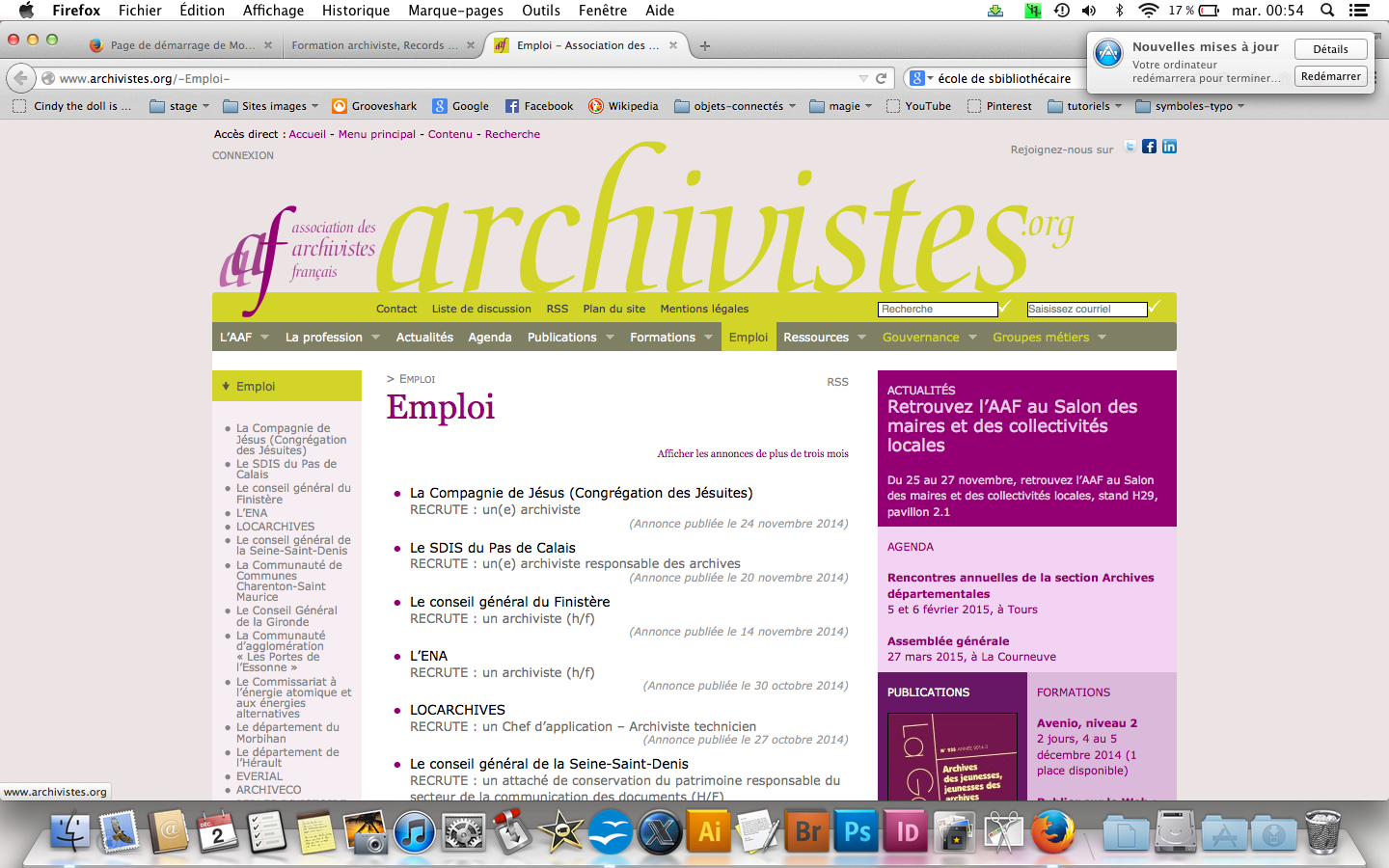This screenshot has height=868, width=1389.
Task: Open System Preferences gear in the dock
Action: [464, 831]
